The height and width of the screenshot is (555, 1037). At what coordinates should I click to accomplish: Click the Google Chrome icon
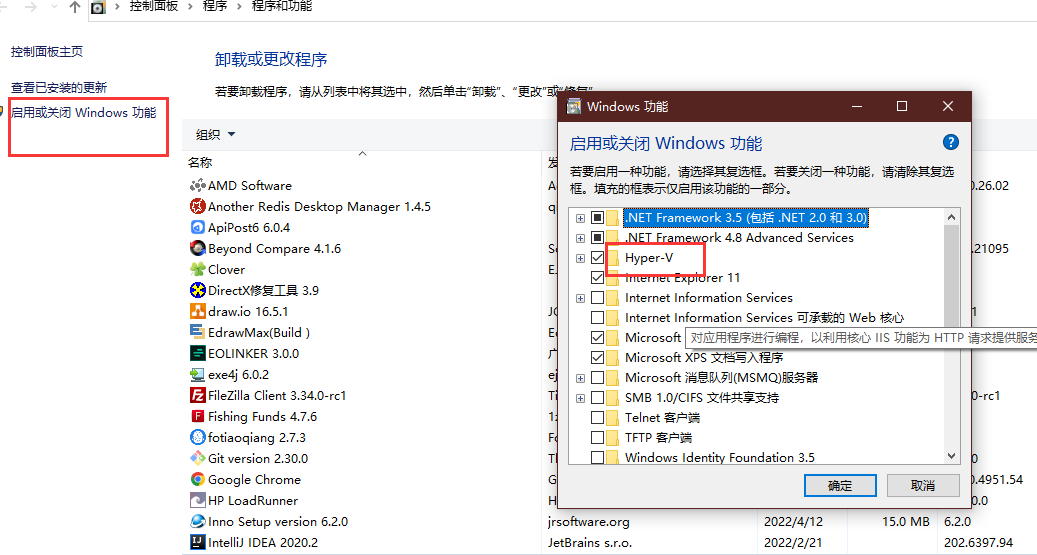[197, 479]
